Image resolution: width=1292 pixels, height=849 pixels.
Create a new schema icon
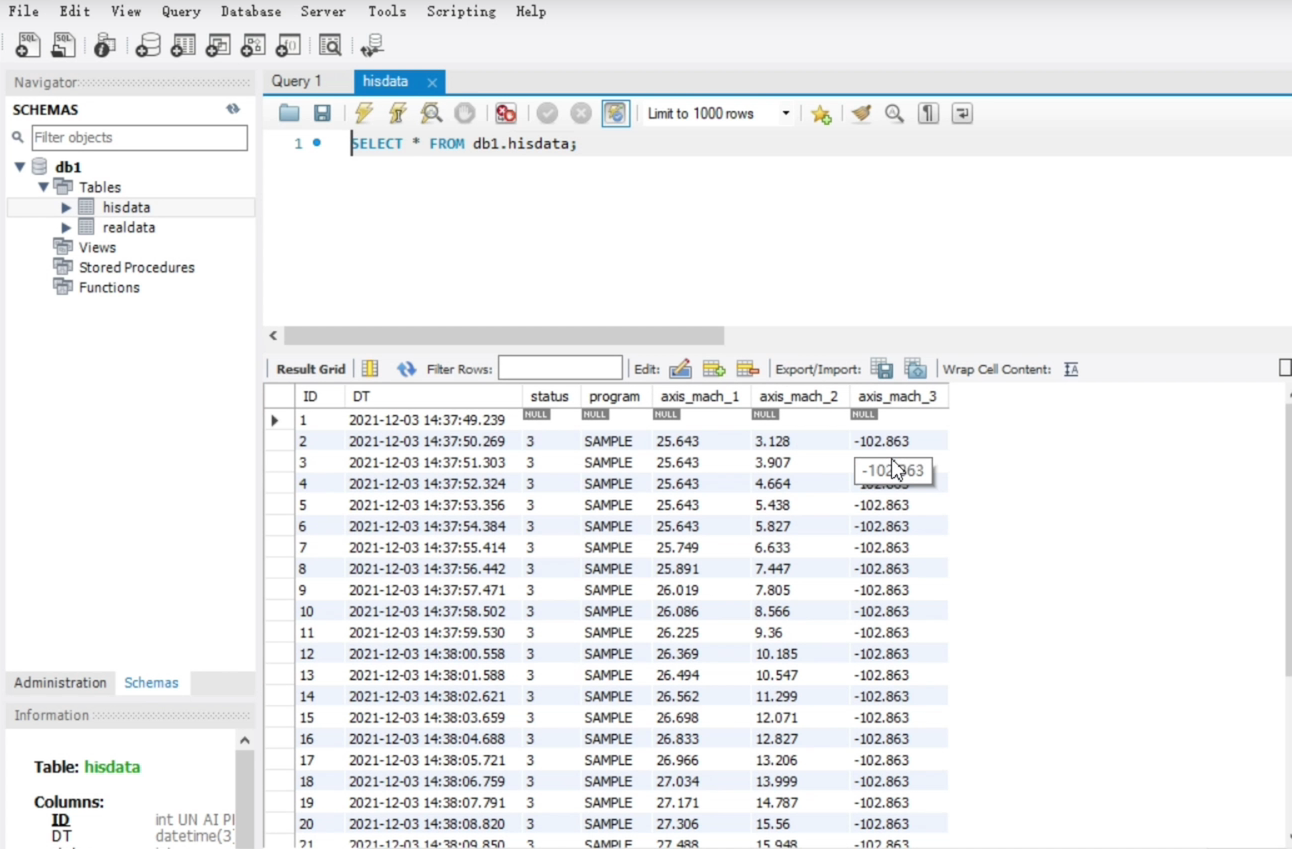click(148, 45)
